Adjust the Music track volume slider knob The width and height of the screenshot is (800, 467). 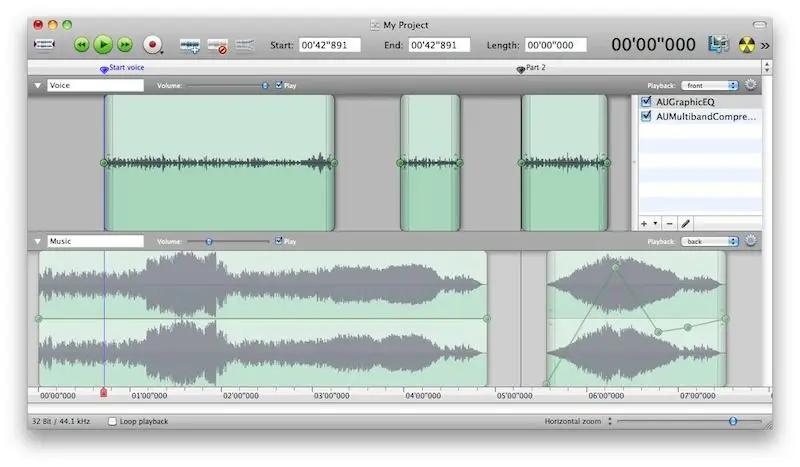(209, 241)
